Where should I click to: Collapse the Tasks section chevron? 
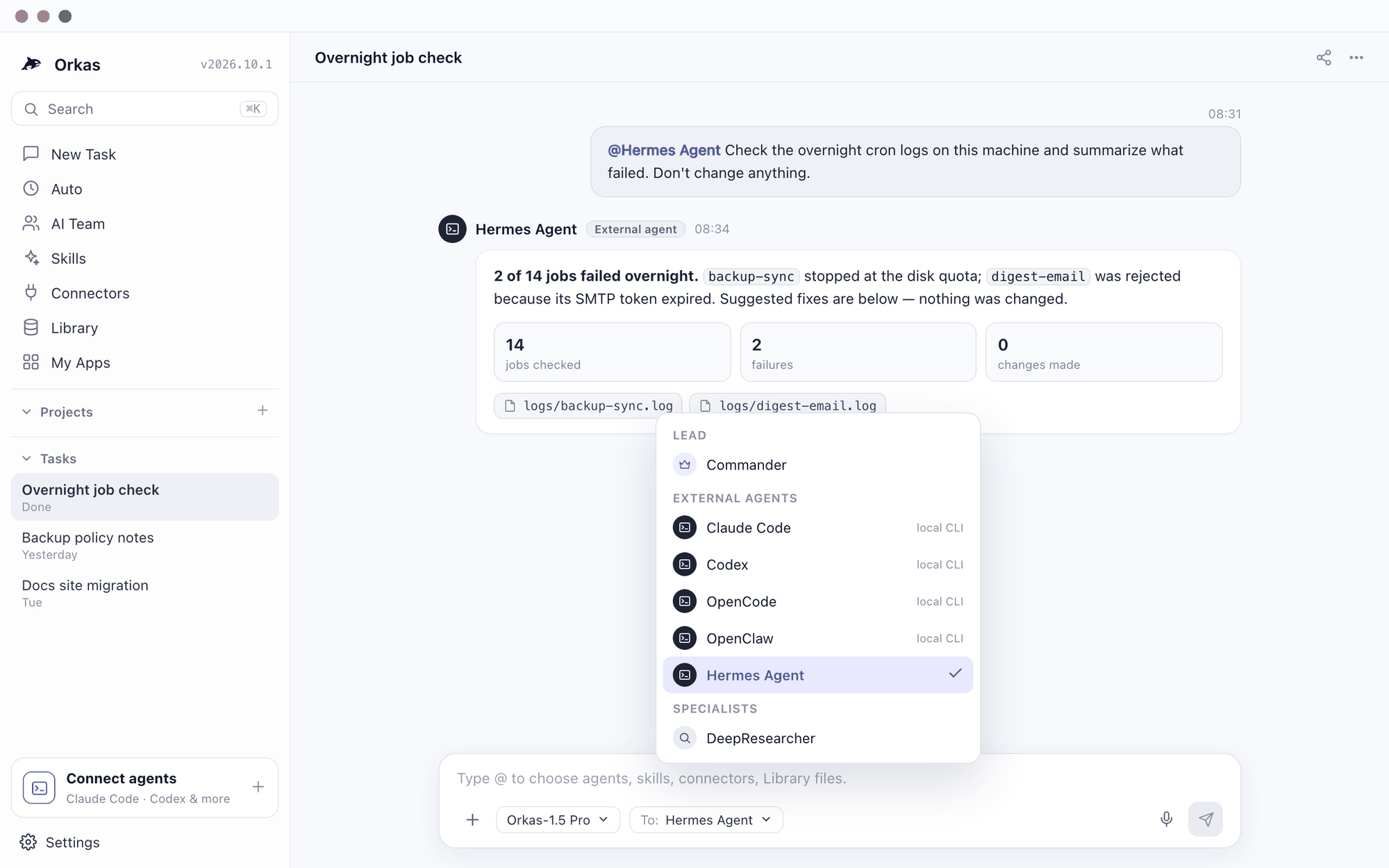click(26, 458)
